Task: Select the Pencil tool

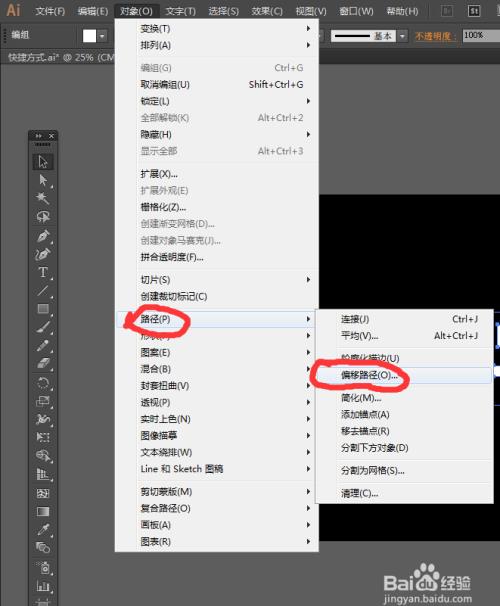Action: [43, 346]
